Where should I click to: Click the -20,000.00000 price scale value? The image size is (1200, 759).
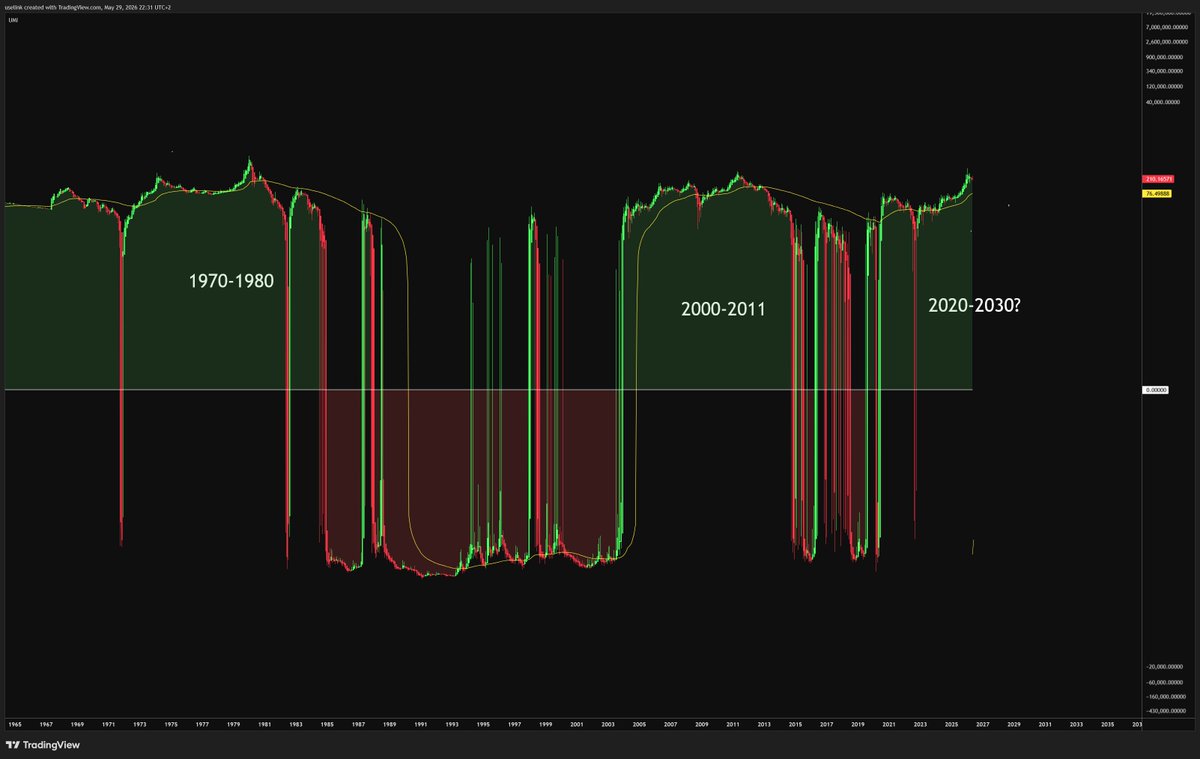coord(1162,667)
